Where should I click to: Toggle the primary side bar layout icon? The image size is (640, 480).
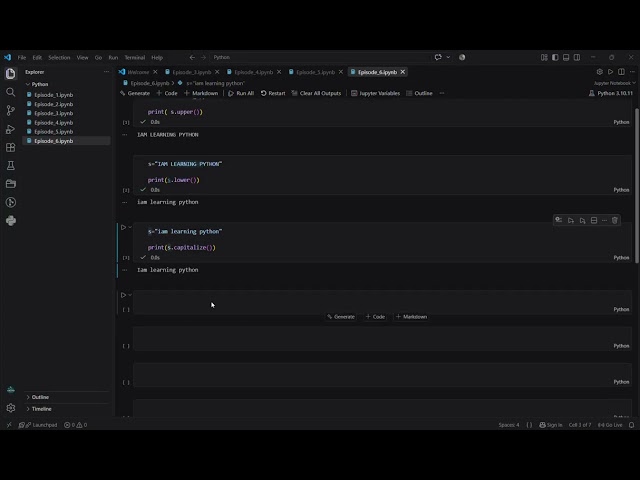(x=555, y=57)
